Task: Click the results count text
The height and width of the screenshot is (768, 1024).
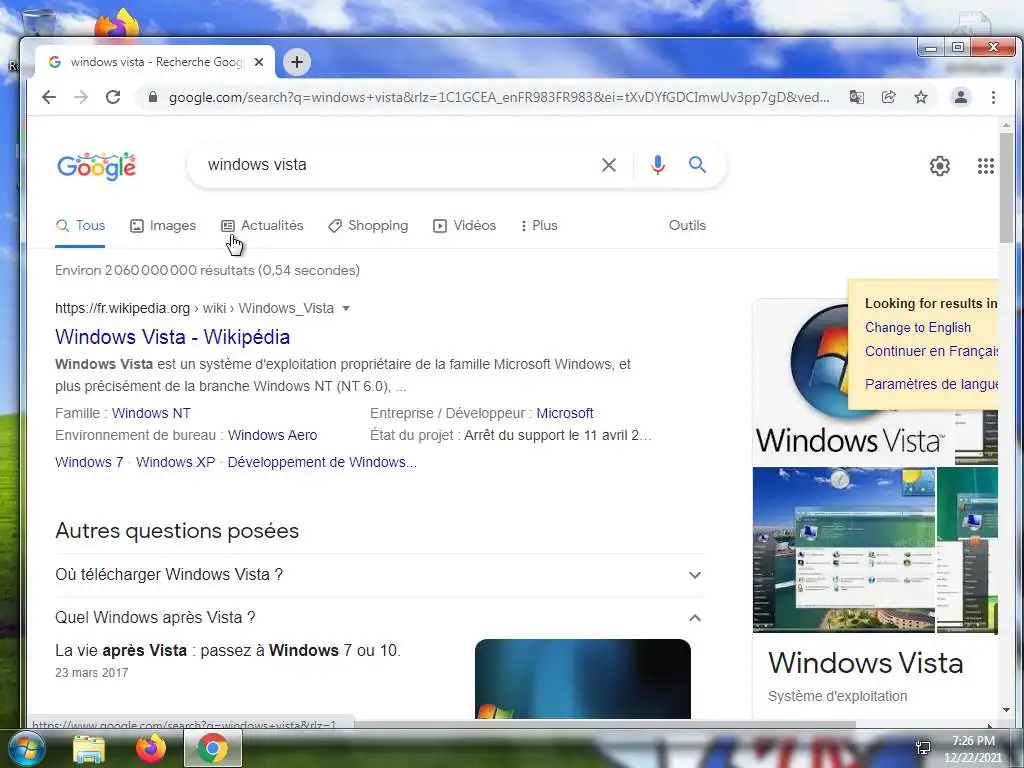Action: tap(207, 270)
